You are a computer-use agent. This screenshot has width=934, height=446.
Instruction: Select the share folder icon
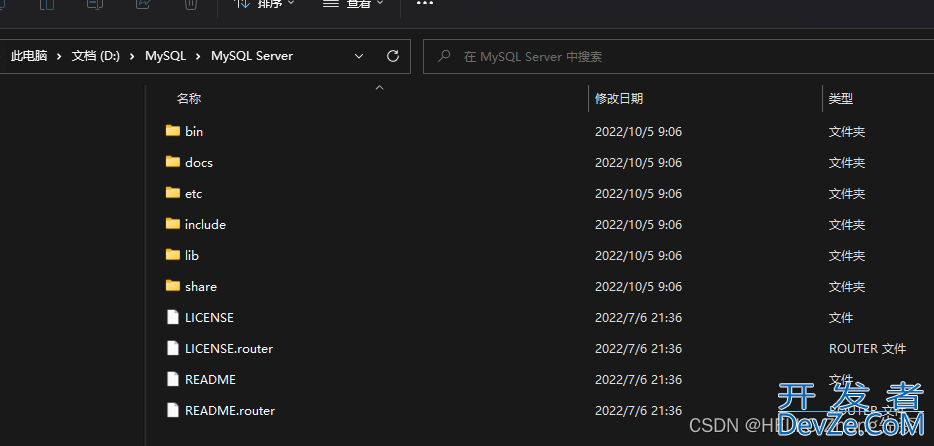(x=173, y=285)
